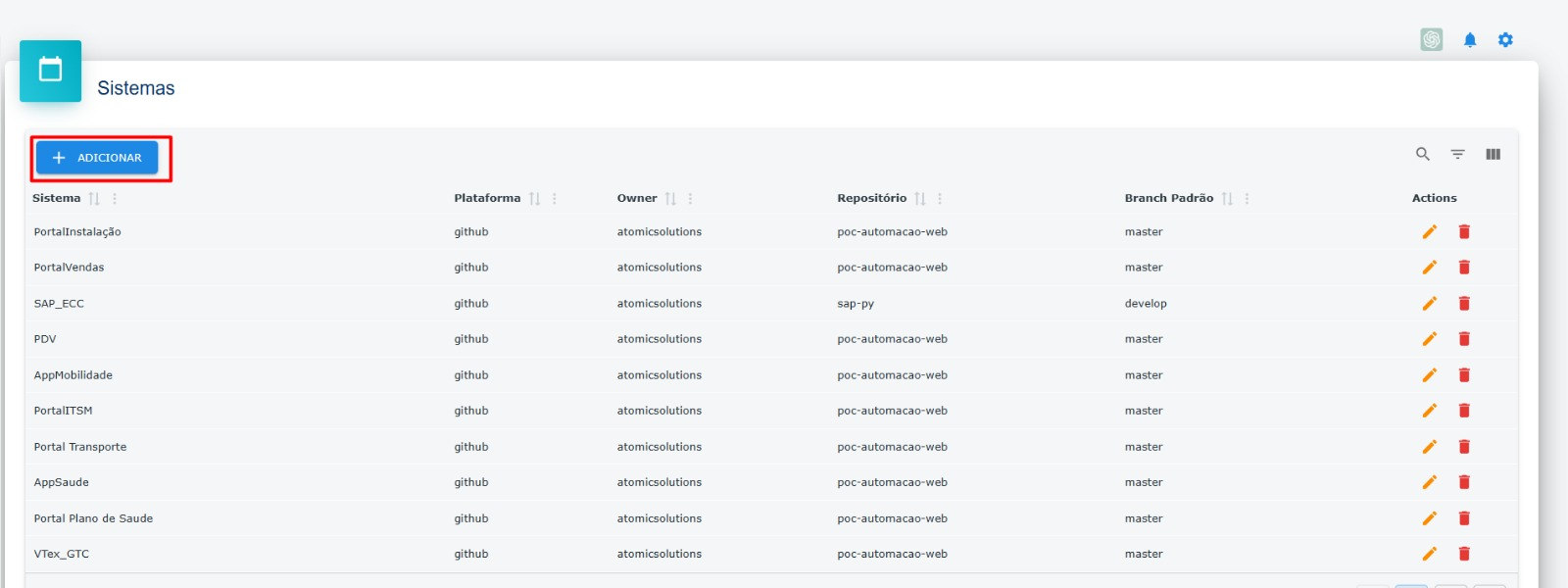Image resolution: width=1568 pixels, height=588 pixels.
Task: Delete the AppSaude row
Action: tap(1464, 482)
